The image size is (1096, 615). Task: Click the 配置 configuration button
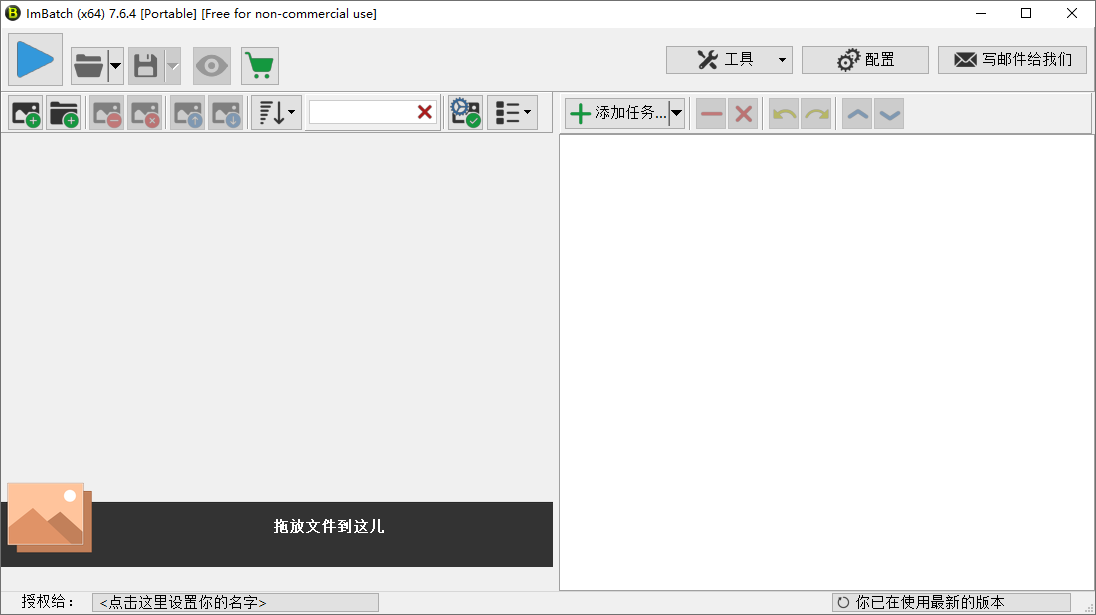[865, 59]
